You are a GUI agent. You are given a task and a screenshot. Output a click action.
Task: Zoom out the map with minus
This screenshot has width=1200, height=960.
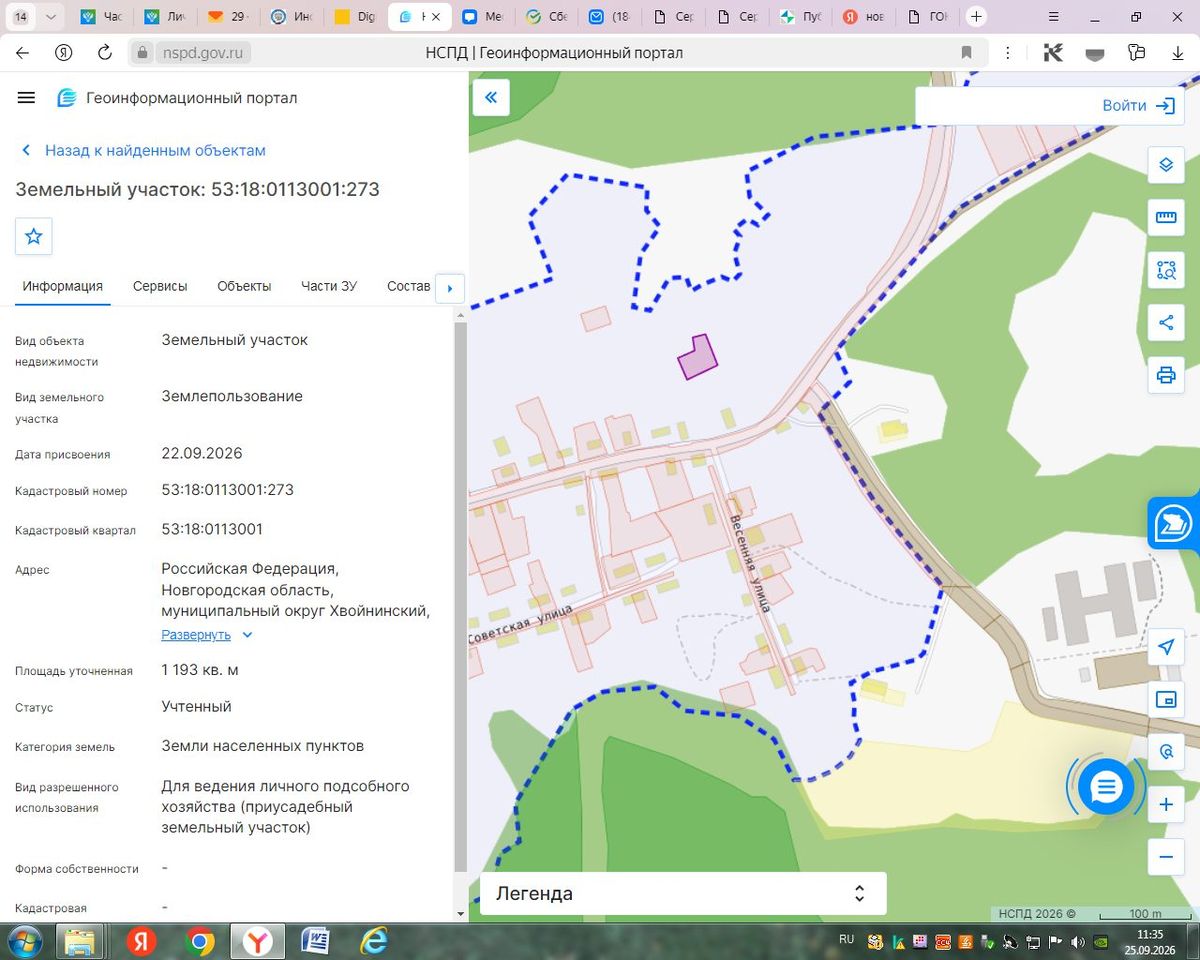point(1165,857)
